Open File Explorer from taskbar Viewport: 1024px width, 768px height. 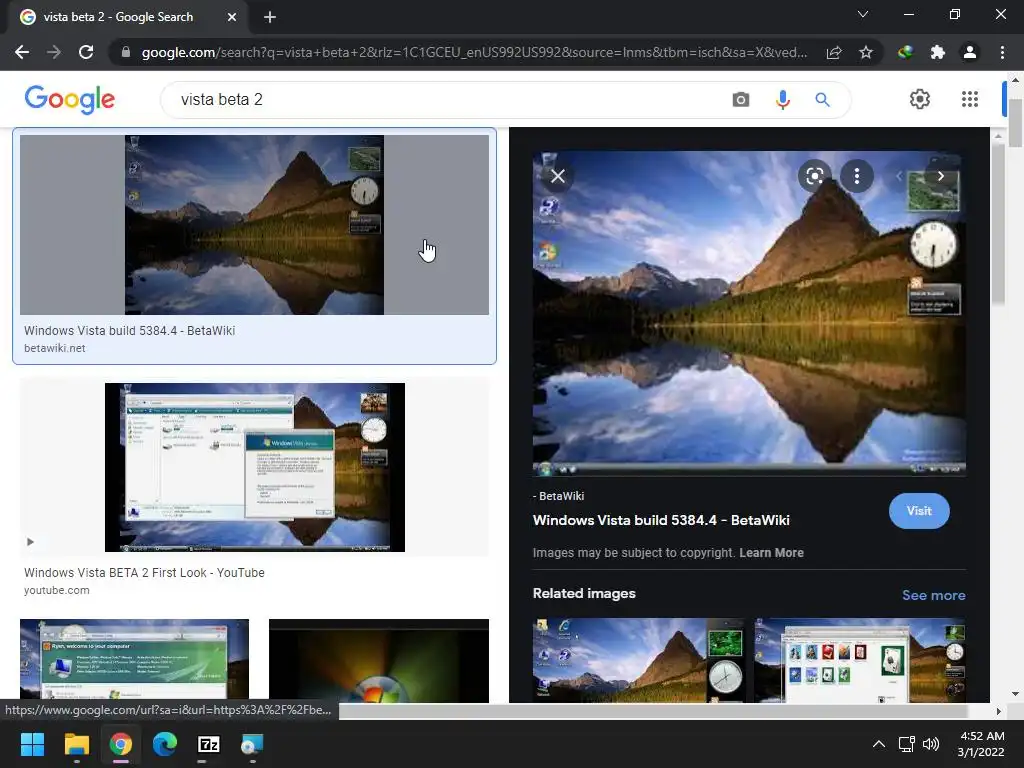76,744
